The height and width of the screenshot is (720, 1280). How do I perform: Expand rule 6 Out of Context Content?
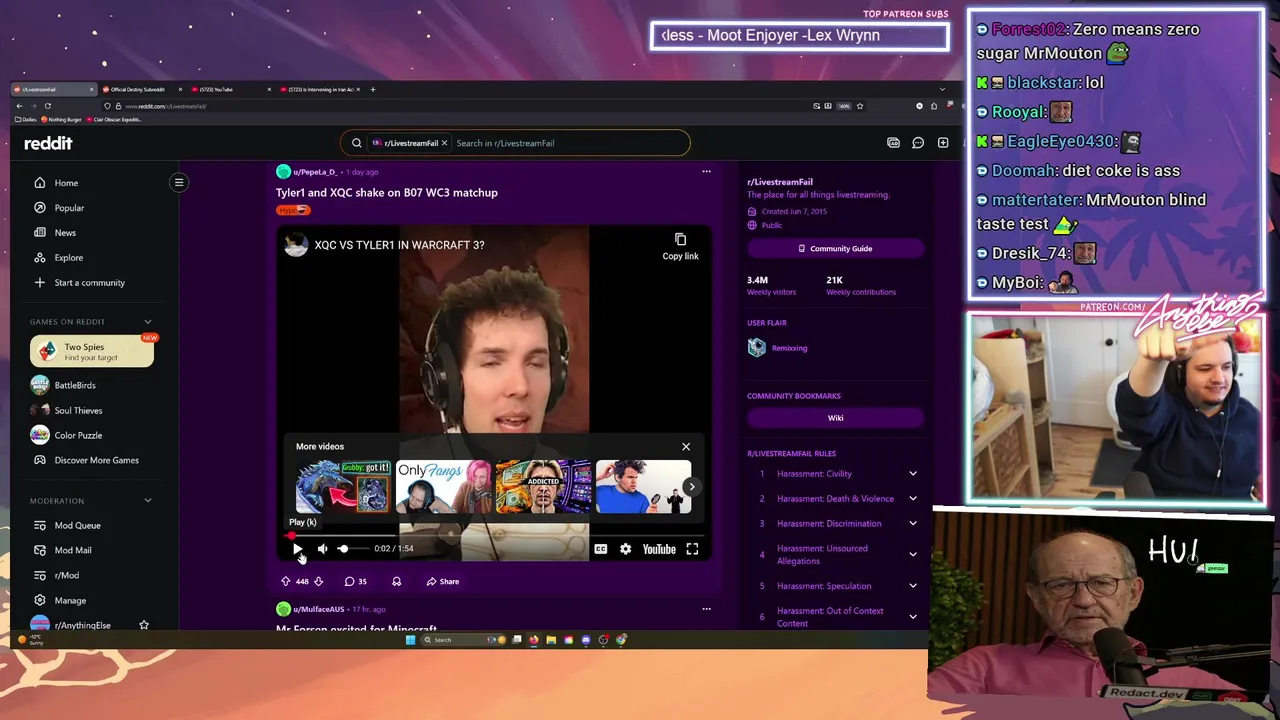click(912, 617)
